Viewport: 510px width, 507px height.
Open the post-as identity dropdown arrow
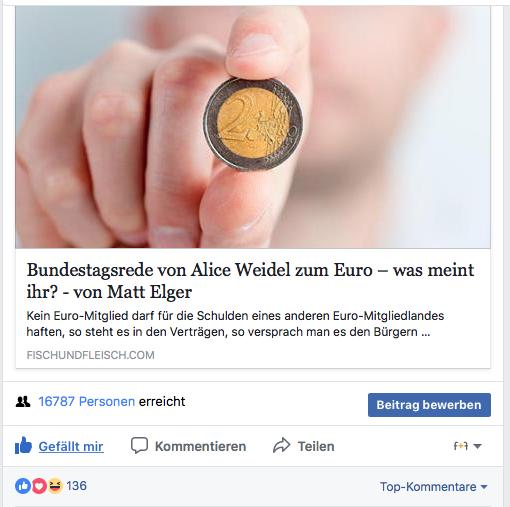pos(477,446)
